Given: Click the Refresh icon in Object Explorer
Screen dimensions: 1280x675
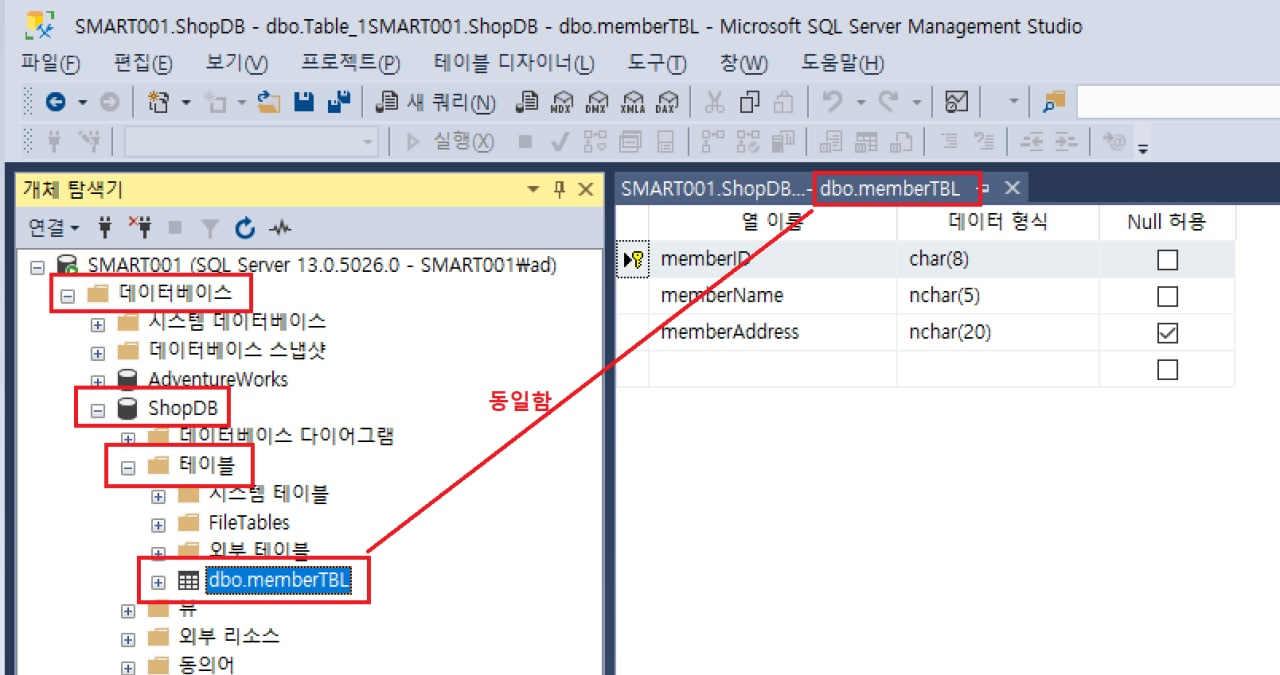Looking at the screenshot, I should pos(245,228).
